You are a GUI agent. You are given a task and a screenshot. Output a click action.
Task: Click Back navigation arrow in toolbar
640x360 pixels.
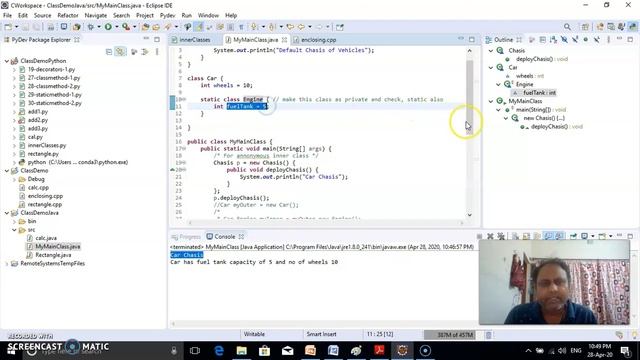[301, 27]
